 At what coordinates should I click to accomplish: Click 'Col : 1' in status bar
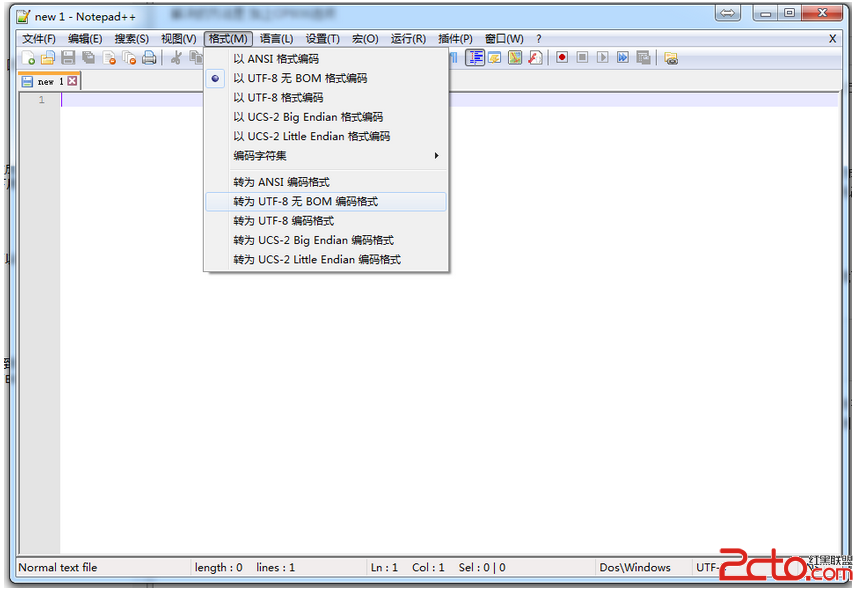coord(428,568)
